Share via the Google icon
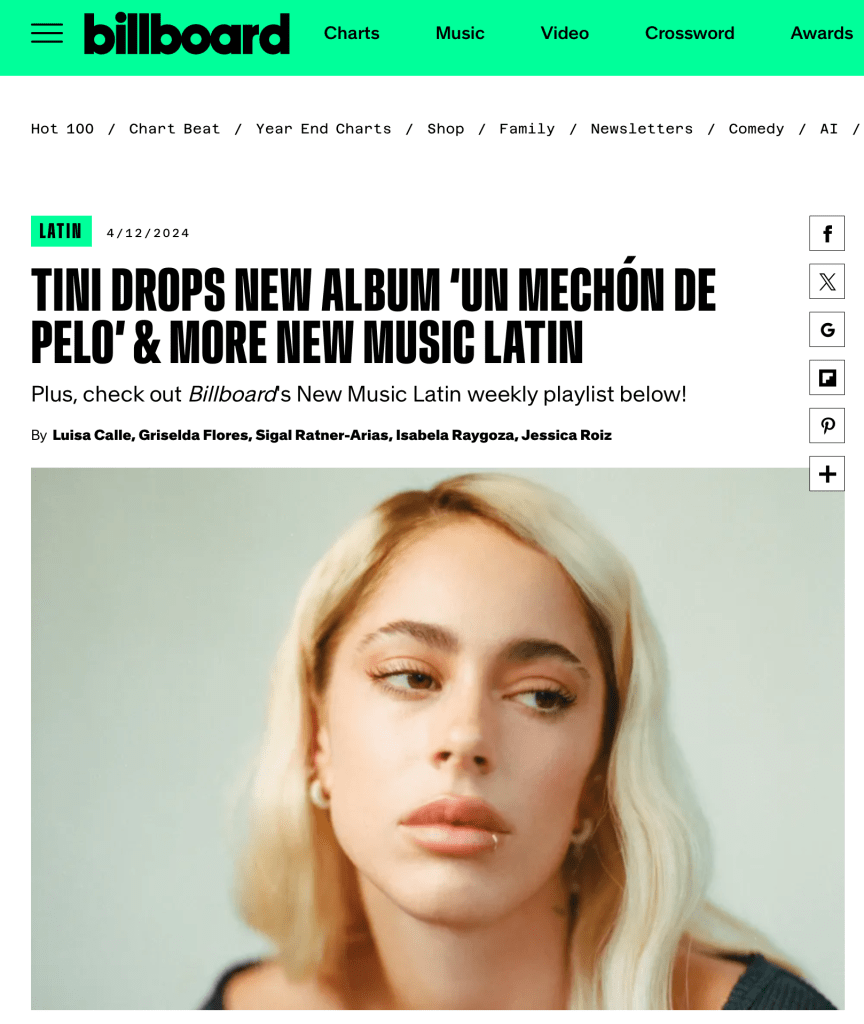The width and height of the screenshot is (864, 1024). click(827, 329)
